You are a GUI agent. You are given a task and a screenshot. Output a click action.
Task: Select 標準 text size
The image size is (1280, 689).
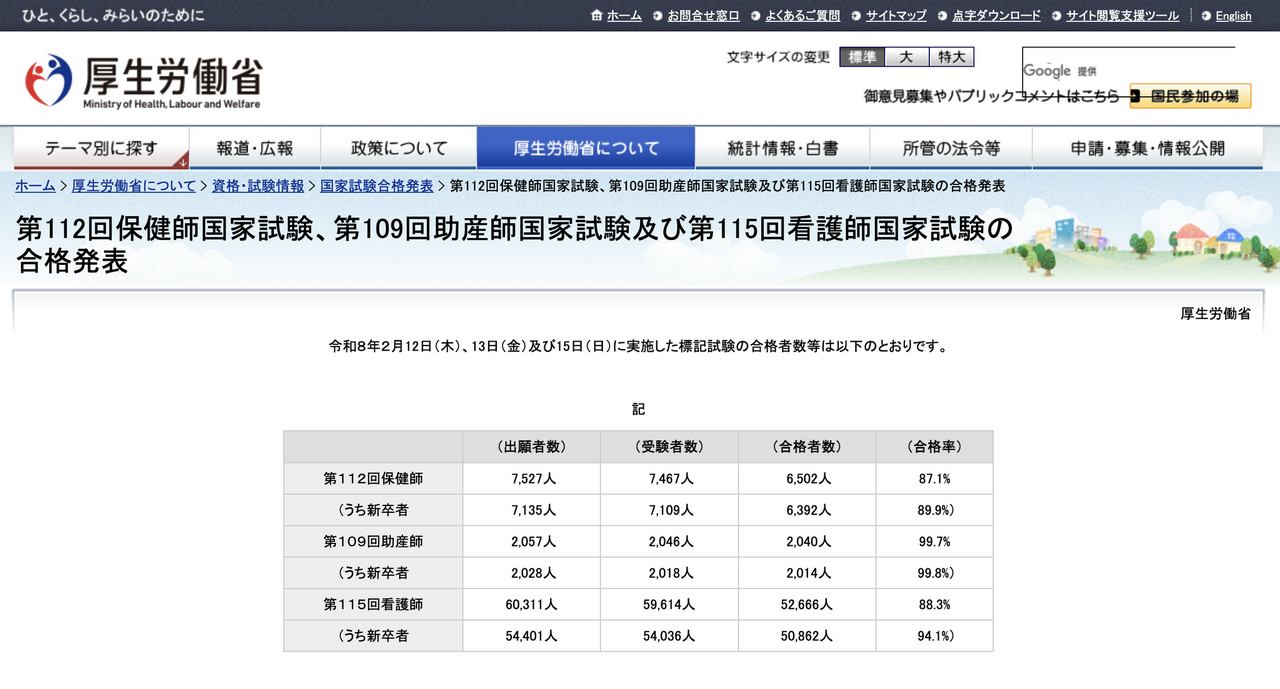click(861, 57)
